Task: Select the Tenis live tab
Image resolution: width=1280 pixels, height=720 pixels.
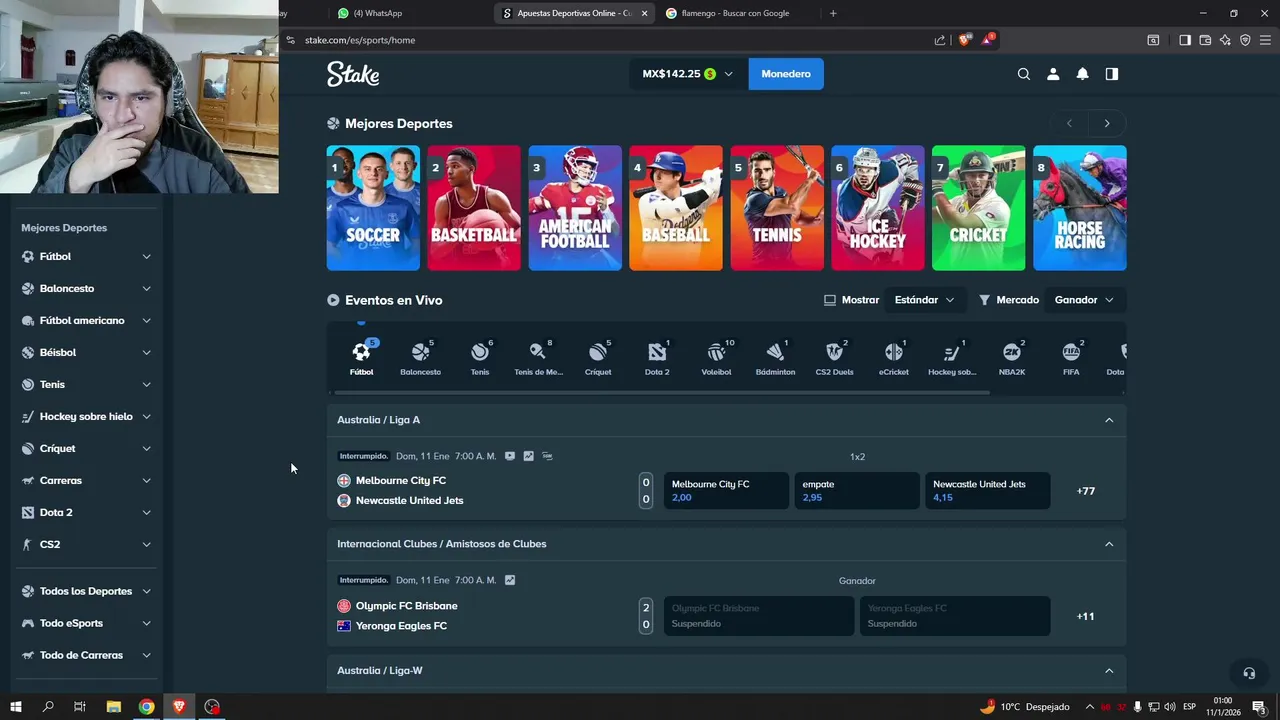Action: (x=480, y=358)
